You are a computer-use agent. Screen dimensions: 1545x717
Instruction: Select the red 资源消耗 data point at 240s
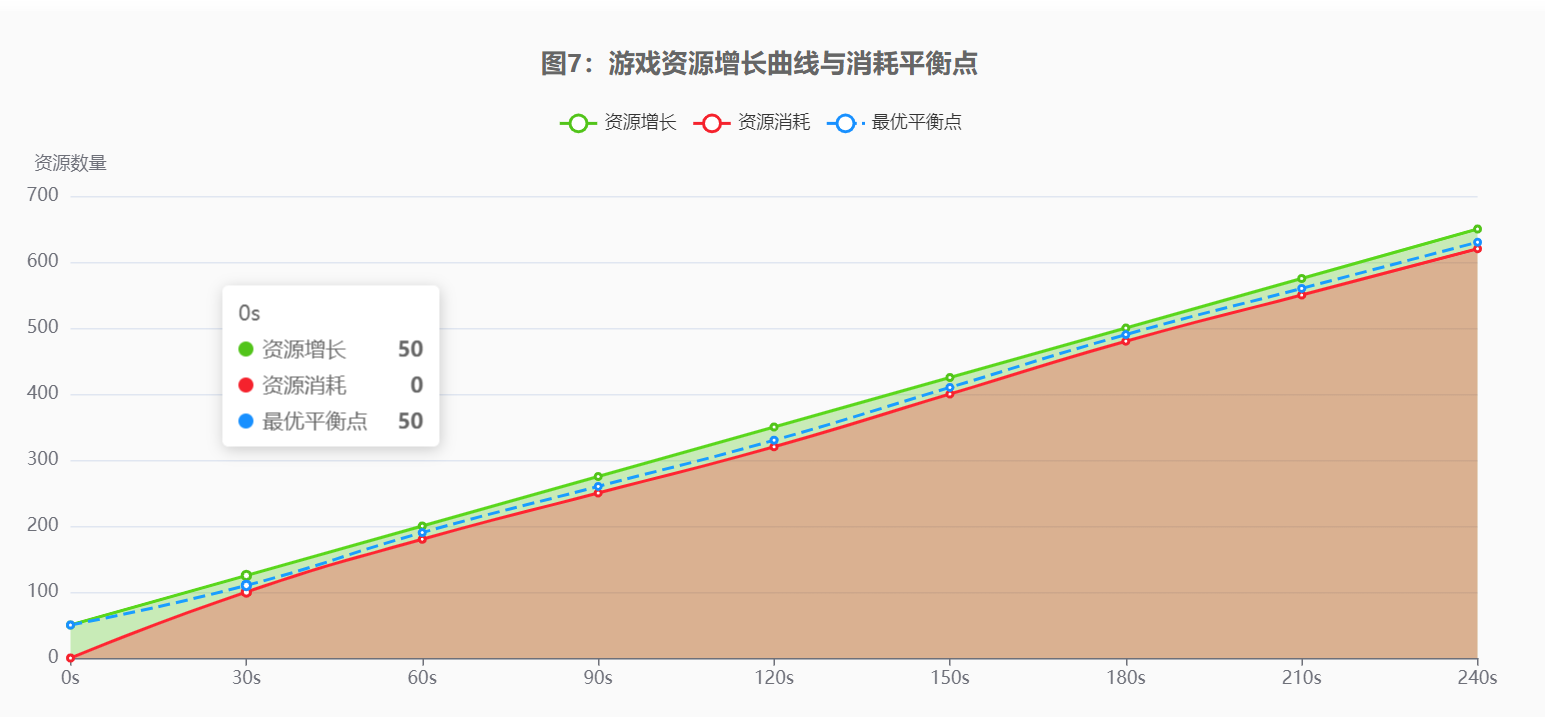pyautogui.click(x=1477, y=249)
